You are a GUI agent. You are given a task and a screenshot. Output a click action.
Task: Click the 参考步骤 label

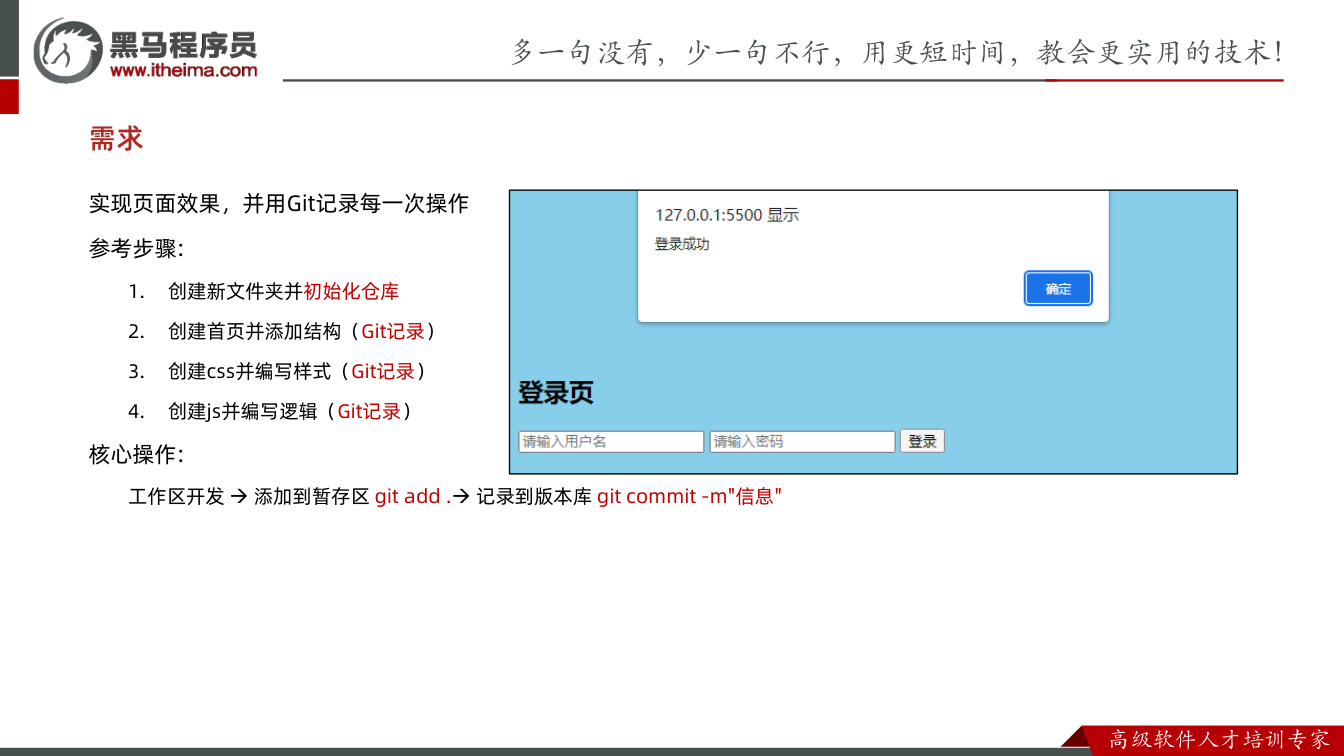pos(137,249)
